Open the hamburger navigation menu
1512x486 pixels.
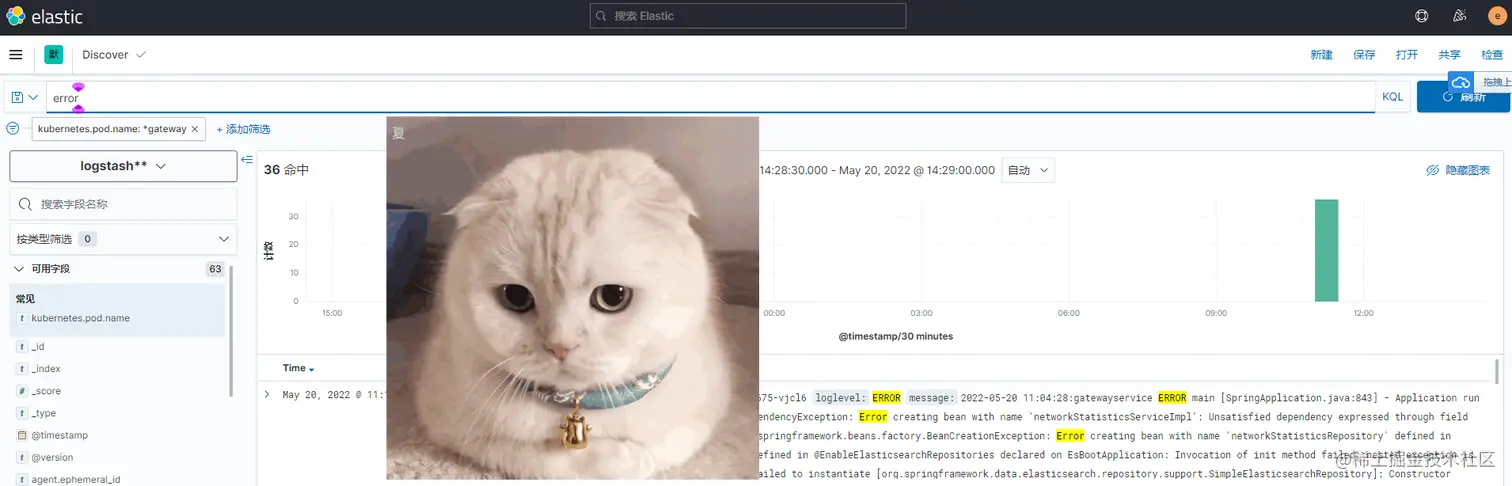(15, 55)
